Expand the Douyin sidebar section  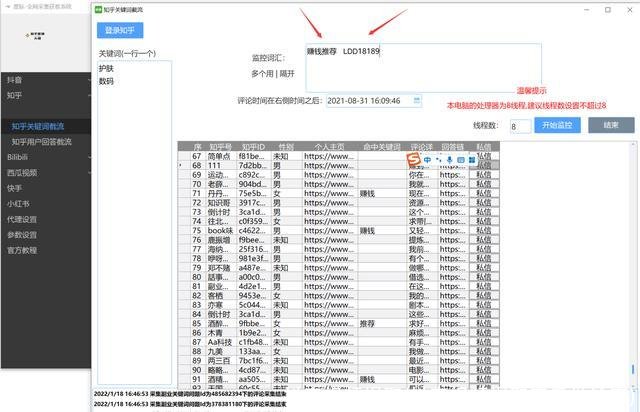pyautogui.click(x=46, y=80)
